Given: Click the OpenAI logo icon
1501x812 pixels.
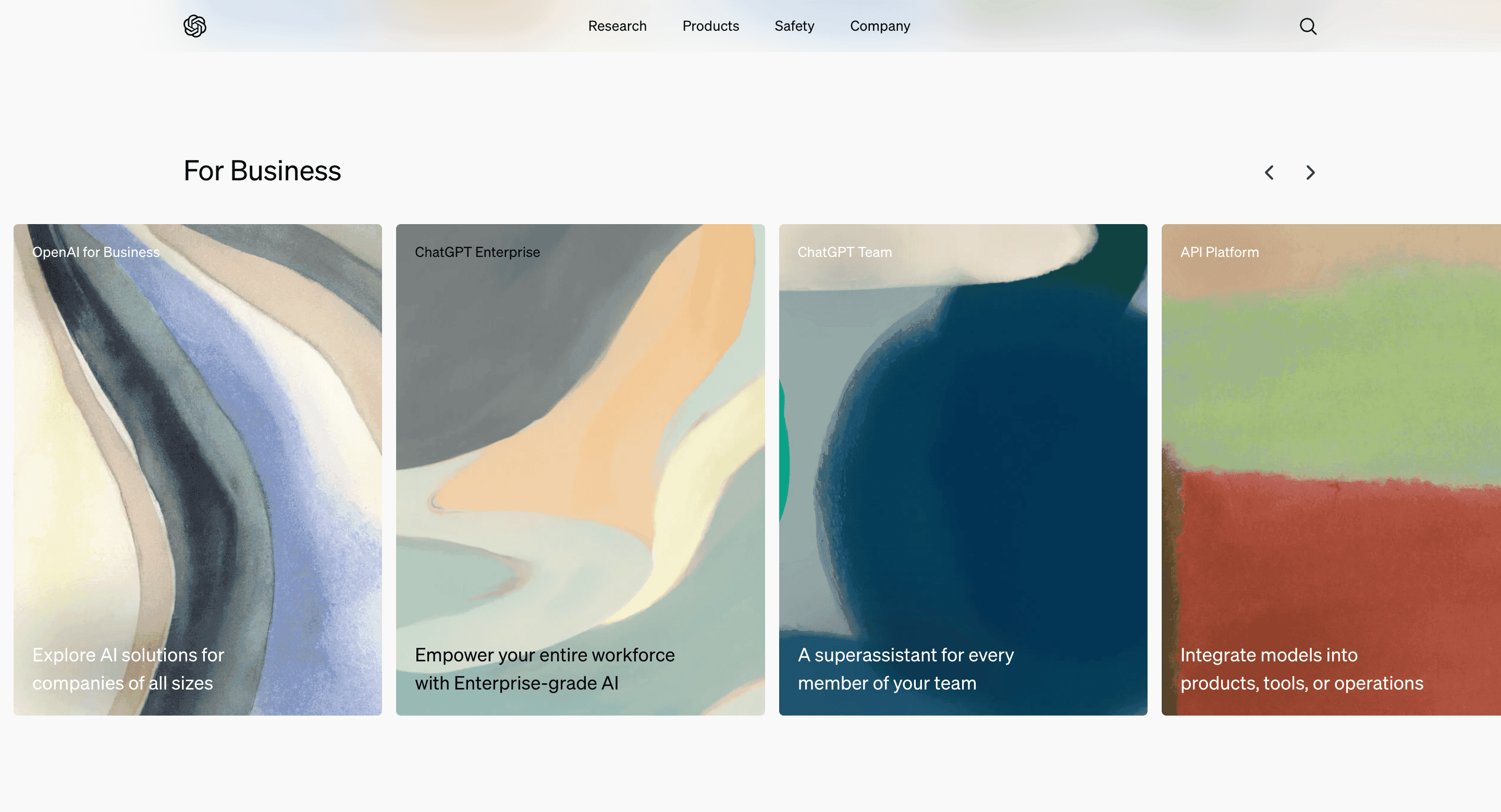Looking at the screenshot, I should pyautogui.click(x=194, y=26).
